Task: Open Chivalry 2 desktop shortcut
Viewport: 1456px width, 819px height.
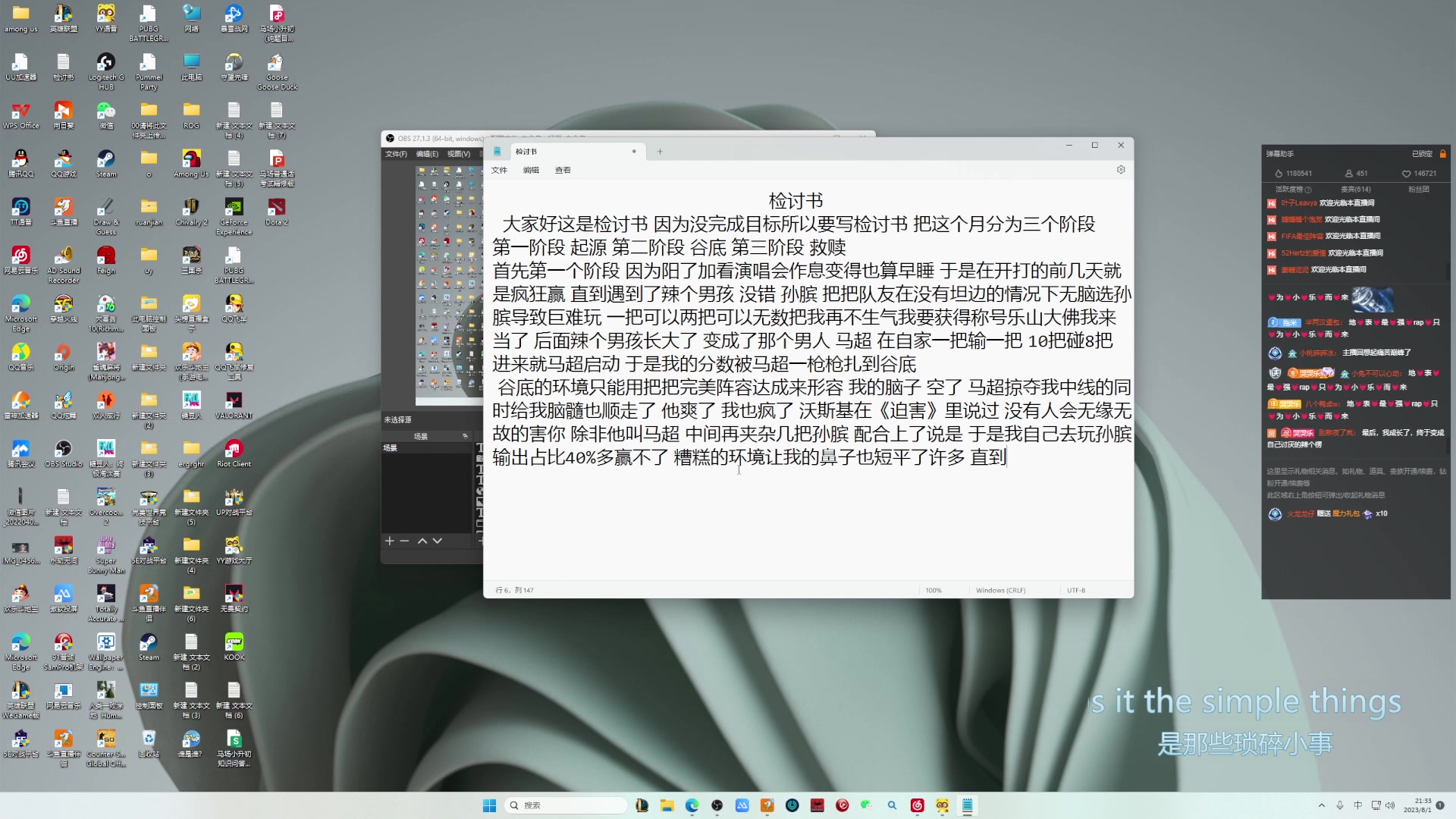Action: click(191, 212)
